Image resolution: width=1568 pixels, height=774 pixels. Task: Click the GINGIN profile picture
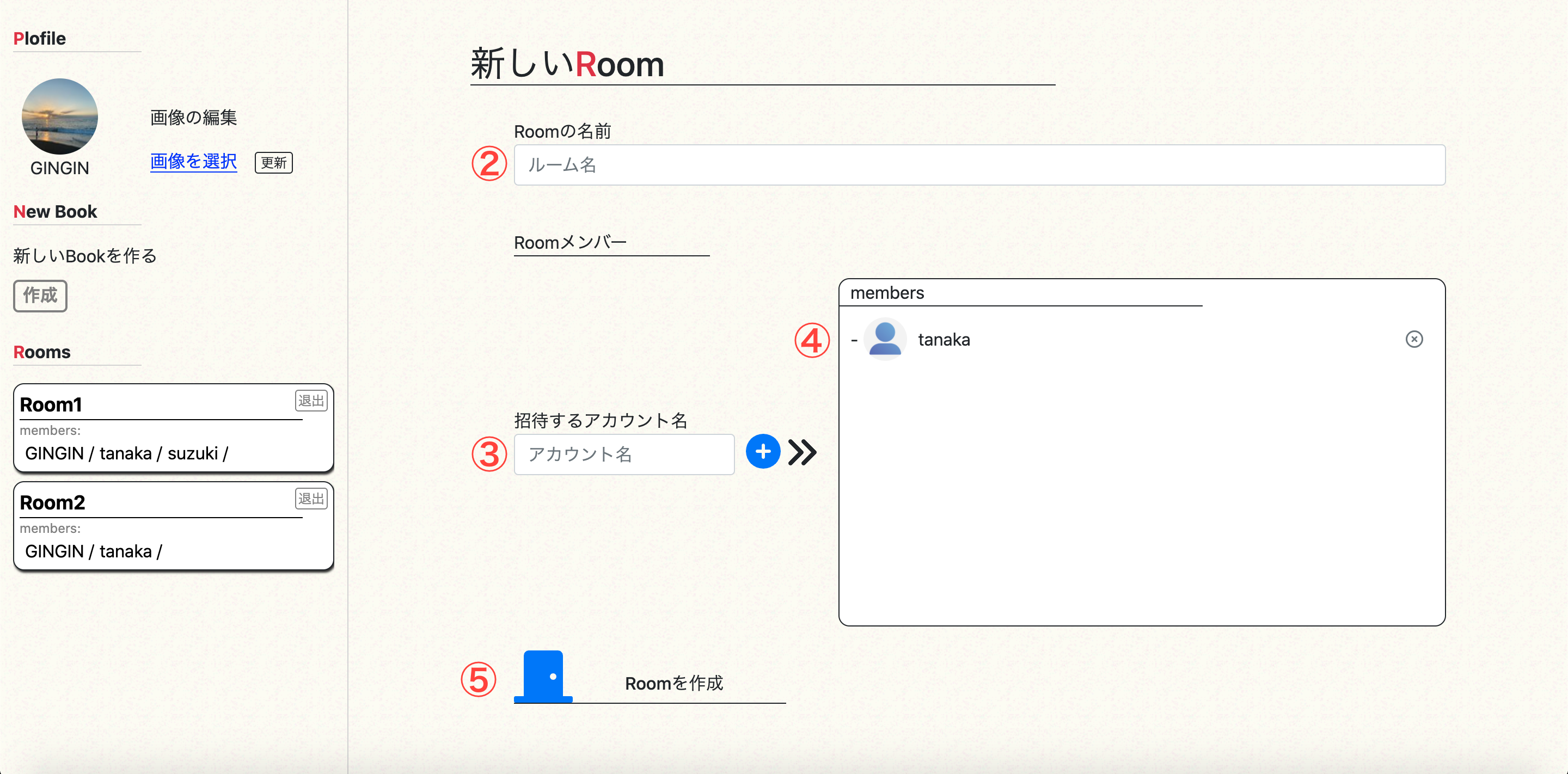[x=60, y=116]
